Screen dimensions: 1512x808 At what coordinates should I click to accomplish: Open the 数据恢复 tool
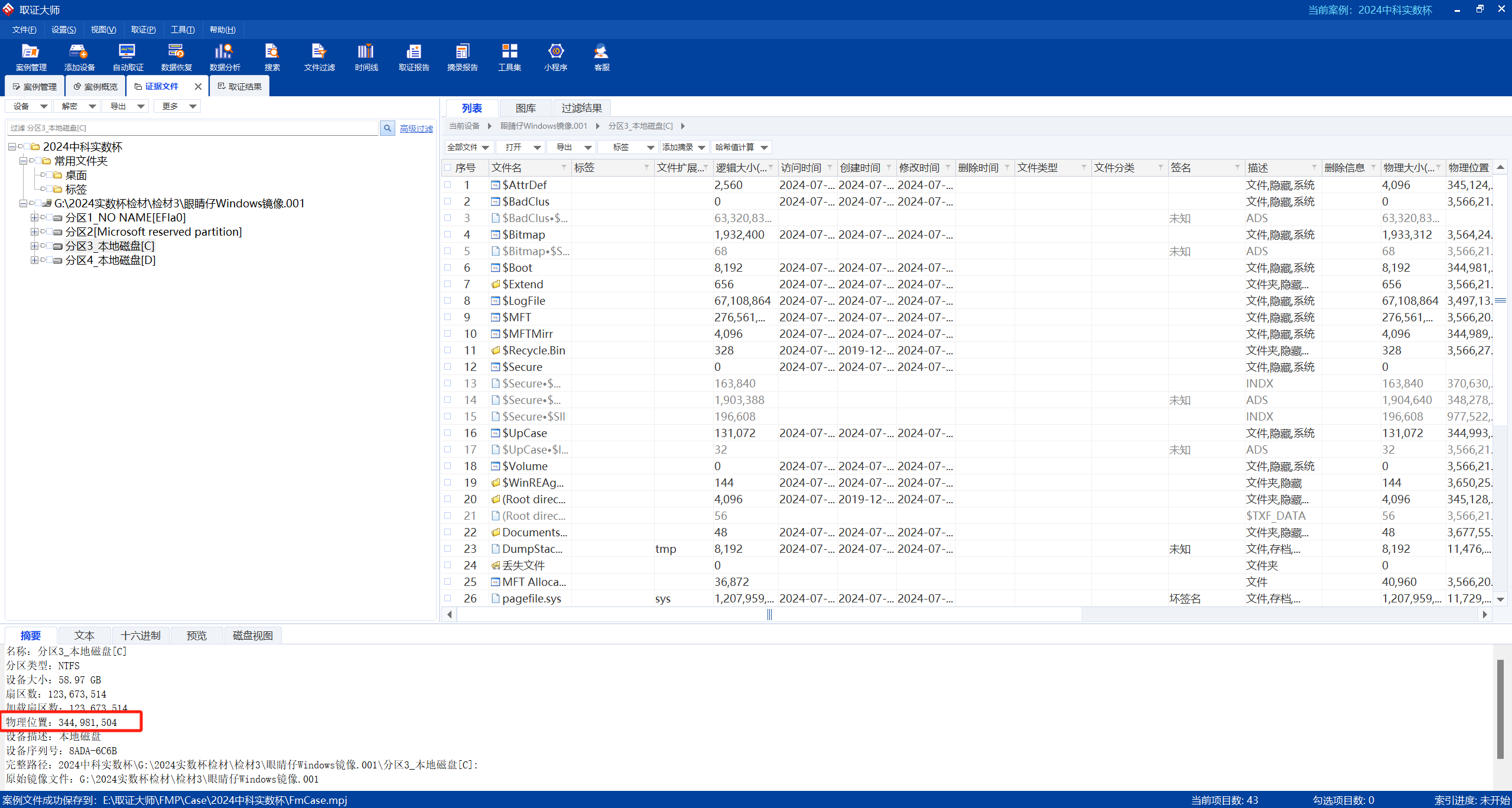coord(176,57)
